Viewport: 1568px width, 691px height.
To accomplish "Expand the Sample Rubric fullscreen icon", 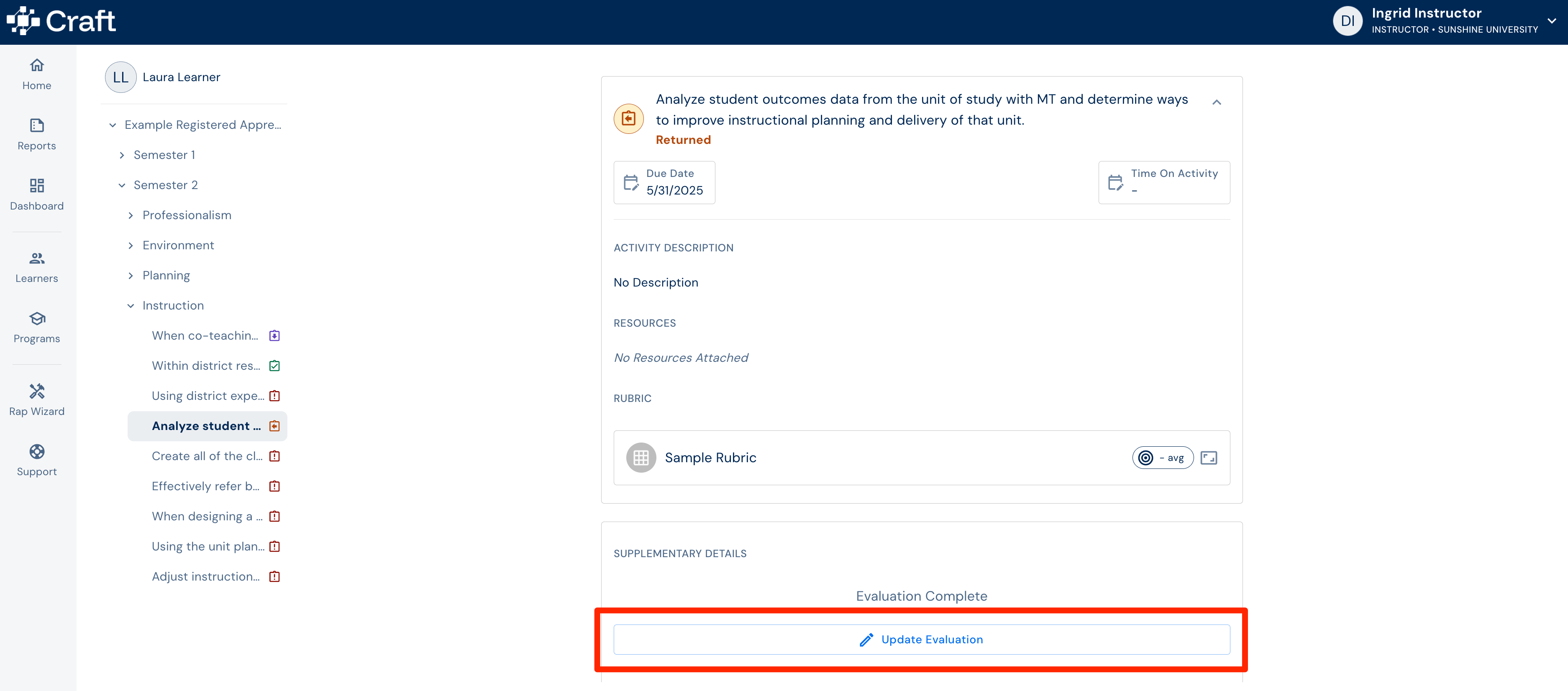I will click(x=1208, y=458).
